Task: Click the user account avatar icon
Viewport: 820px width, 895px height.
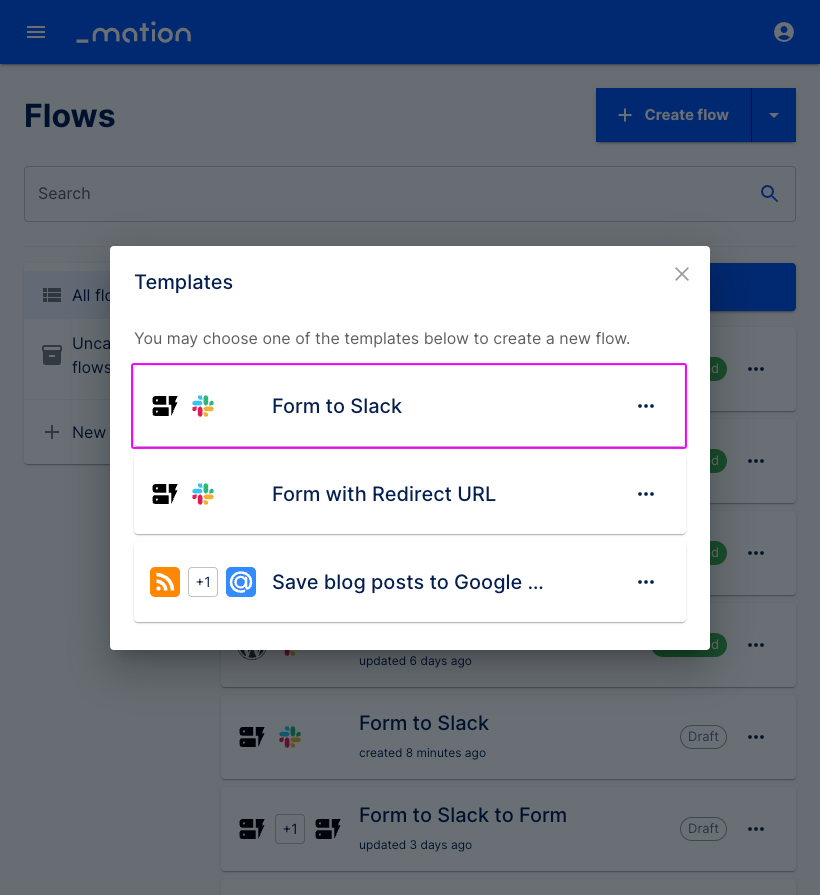Action: [x=784, y=31]
